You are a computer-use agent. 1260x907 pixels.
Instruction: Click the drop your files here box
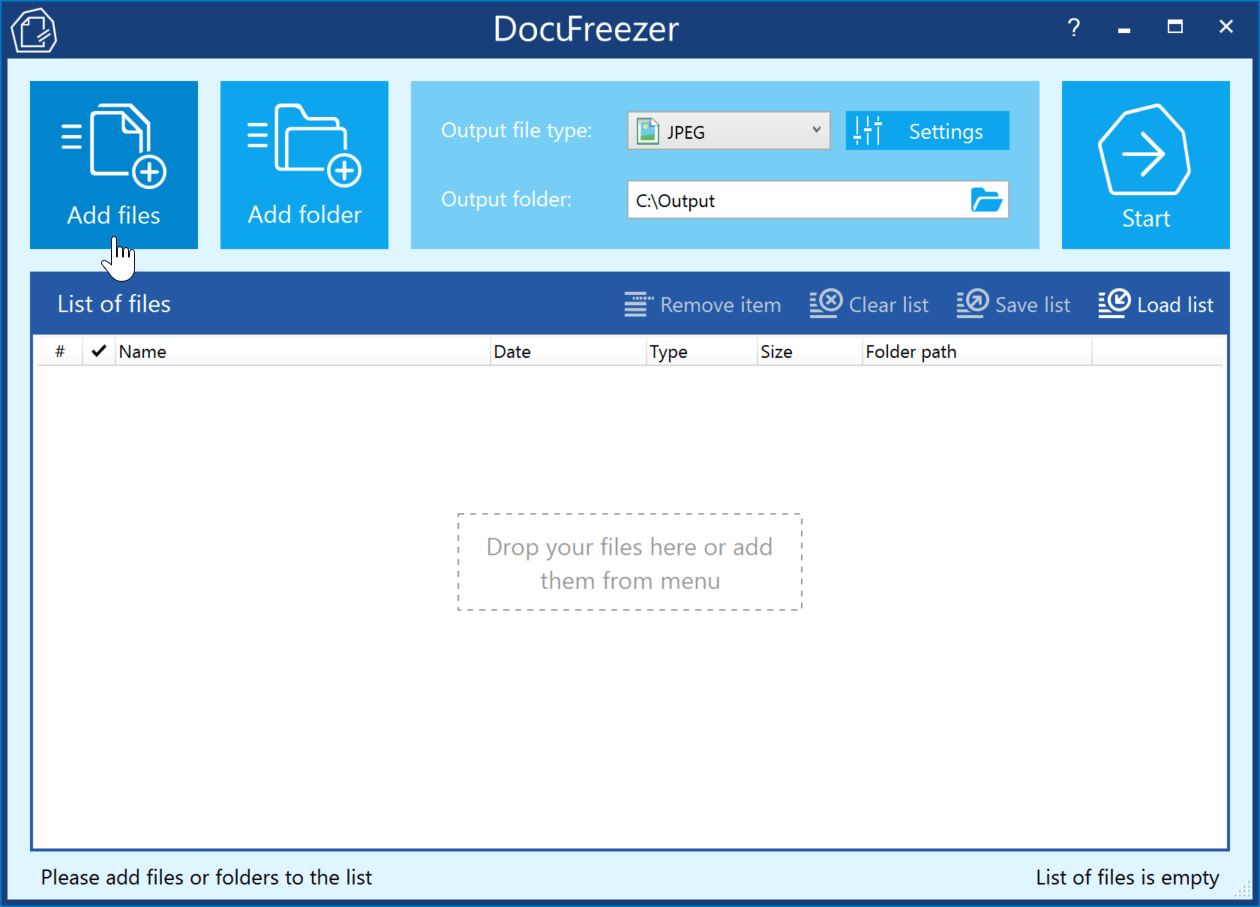(630, 562)
